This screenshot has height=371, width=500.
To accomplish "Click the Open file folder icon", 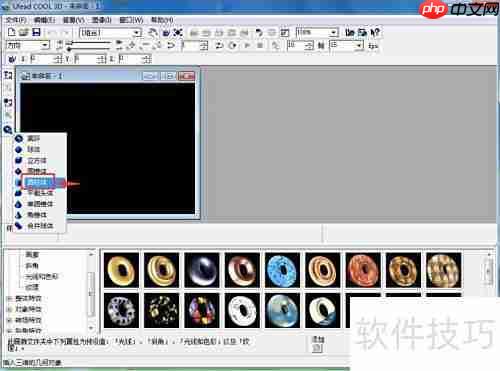I will [x=23, y=32].
